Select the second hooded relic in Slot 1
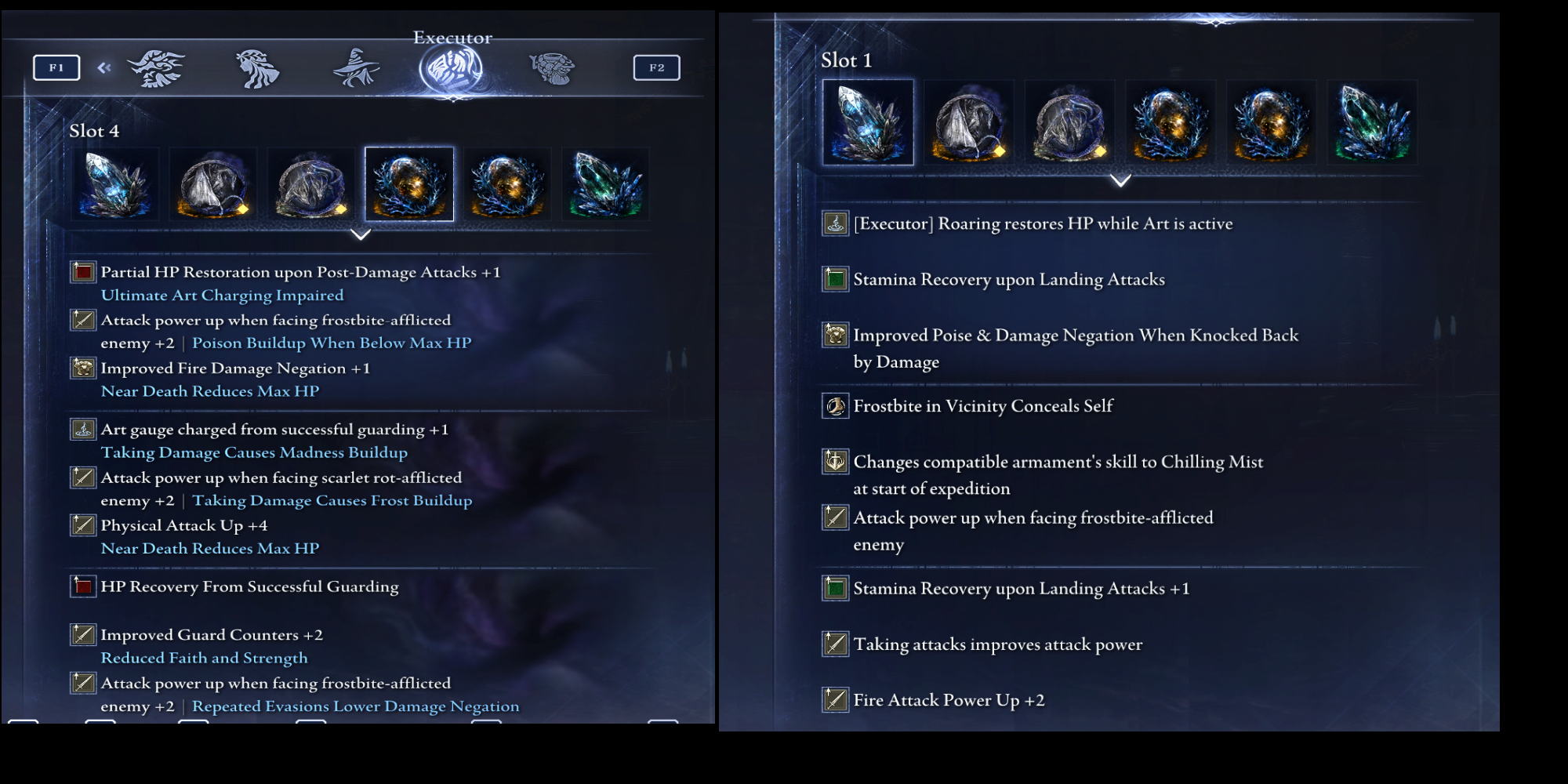This screenshot has height=784, width=1568. (1069, 122)
